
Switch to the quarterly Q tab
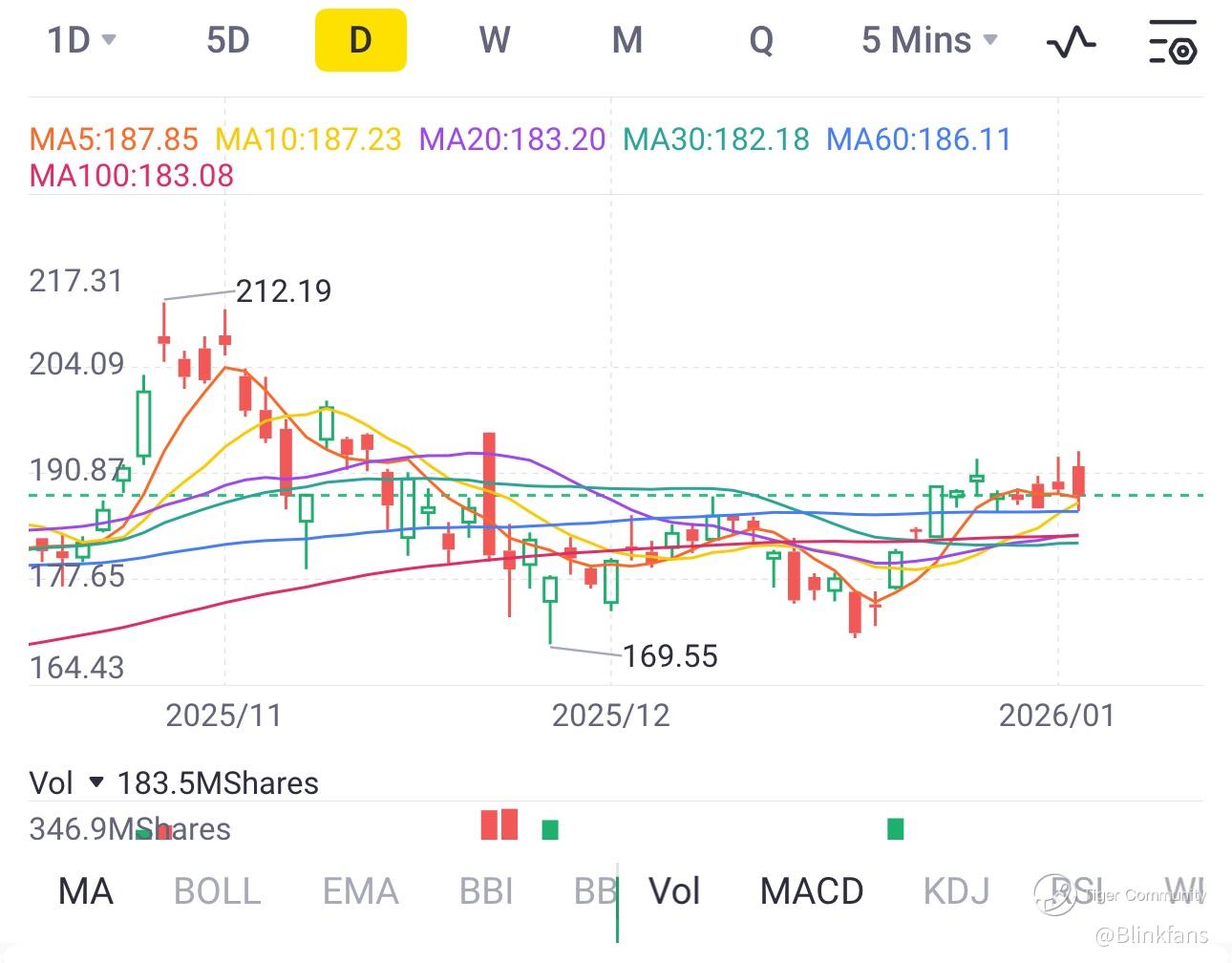pos(761,40)
